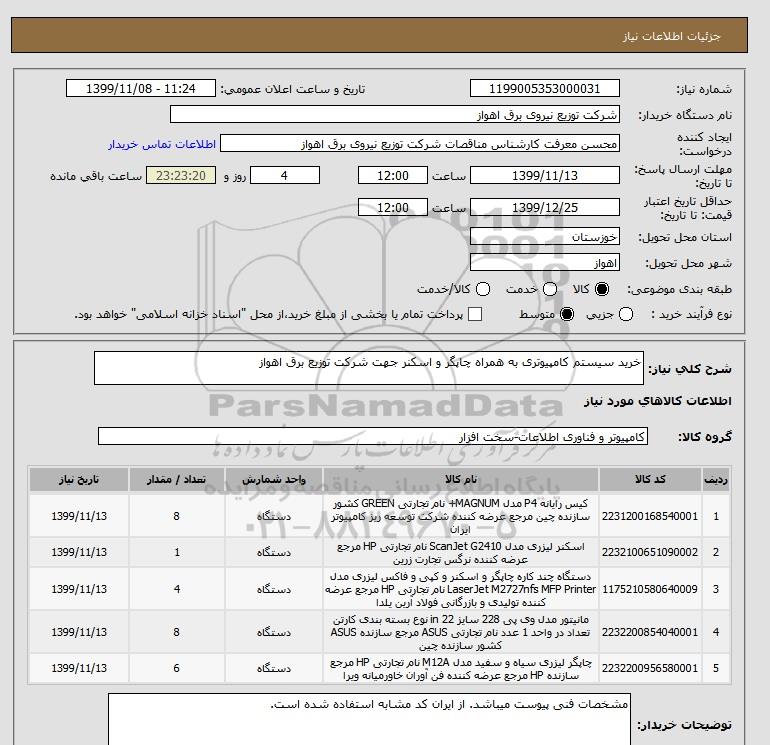This screenshot has width=770, height=745.
Task: Click quantity 6 in the M12A printer row
Action: 176,668
